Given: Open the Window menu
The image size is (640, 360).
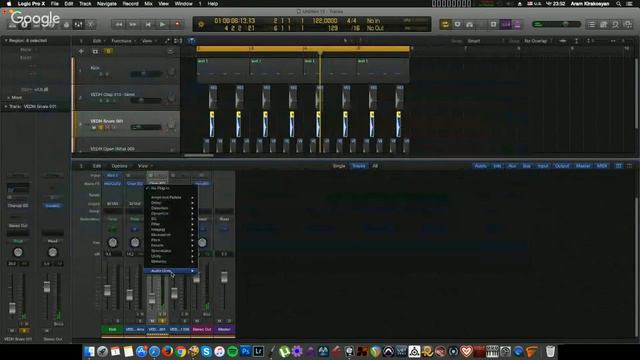Looking at the screenshot, I should 183,4.
